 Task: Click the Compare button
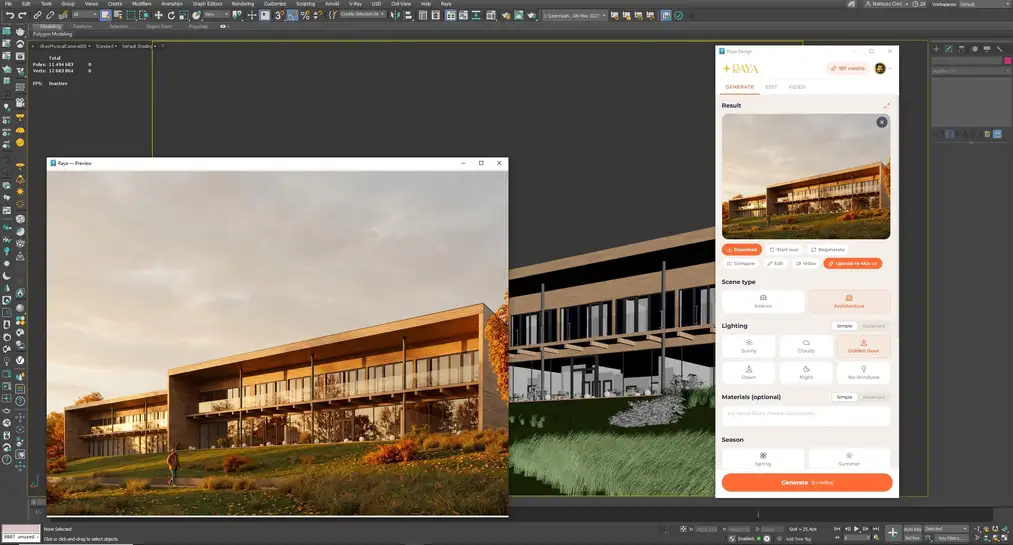pos(740,263)
